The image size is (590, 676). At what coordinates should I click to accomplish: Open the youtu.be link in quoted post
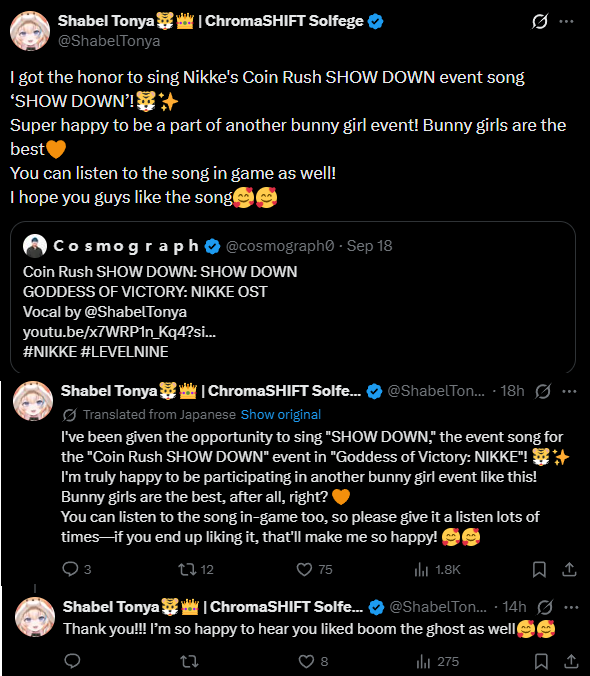[119, 332]
